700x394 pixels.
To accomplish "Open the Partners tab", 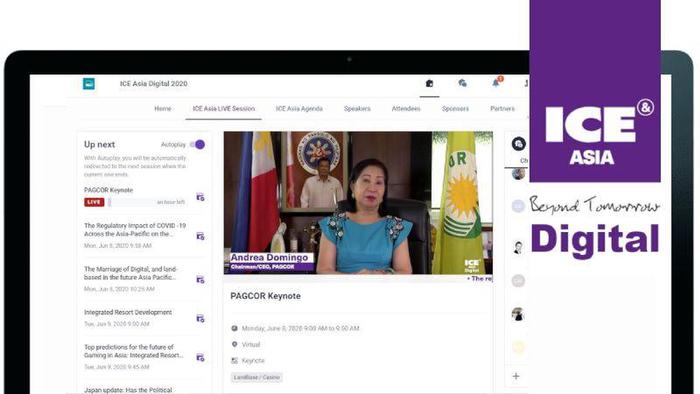I will [x=502, y=108].
